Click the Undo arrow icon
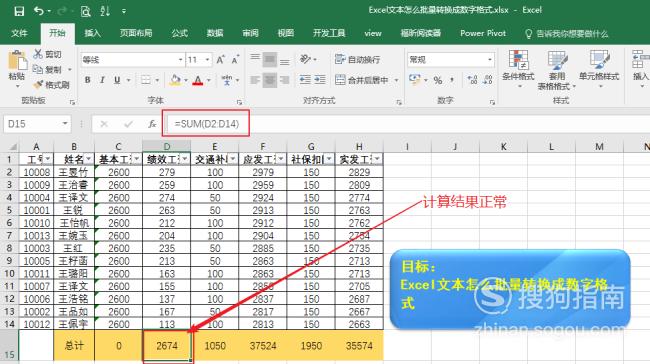The image size is (650, 364). pyautogui.click(x=39, y=11)
